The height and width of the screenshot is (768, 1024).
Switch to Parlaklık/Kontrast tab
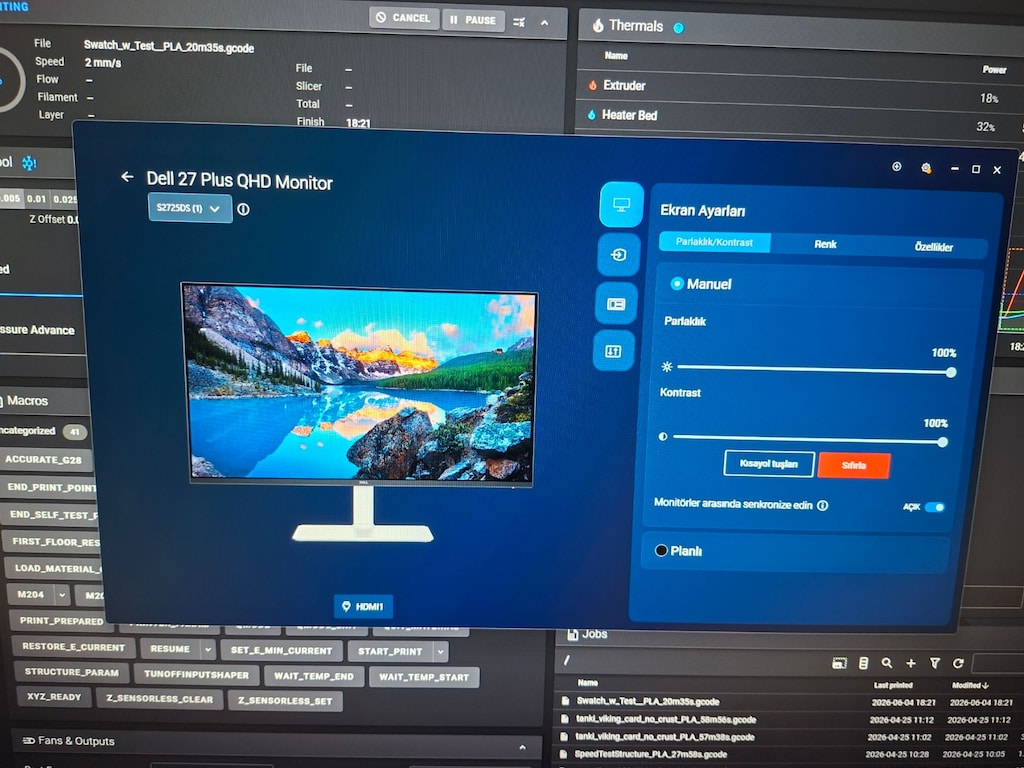click(714, 242)
